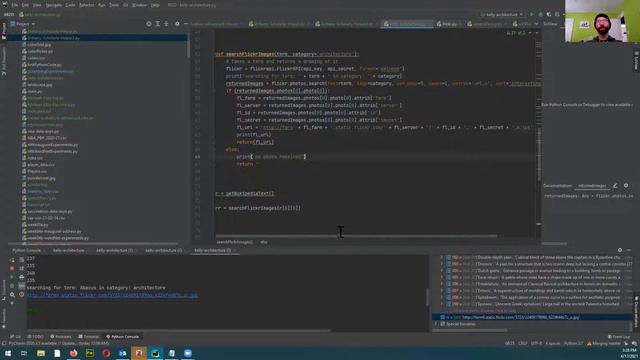Open Outlook from the Windows taskbar
Viewport: 640px width, 360px height.
(x=122, y=353)
